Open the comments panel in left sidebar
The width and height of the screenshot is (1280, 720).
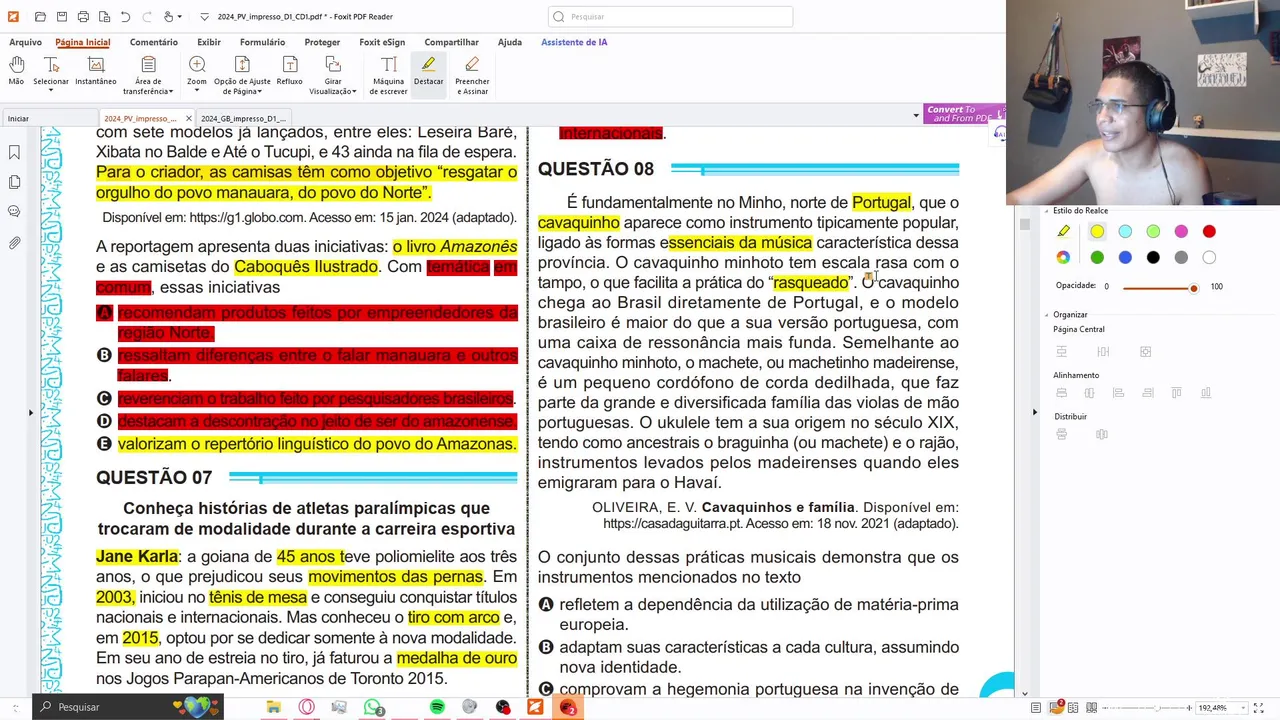pyautogui.click(x=14, y=212)
